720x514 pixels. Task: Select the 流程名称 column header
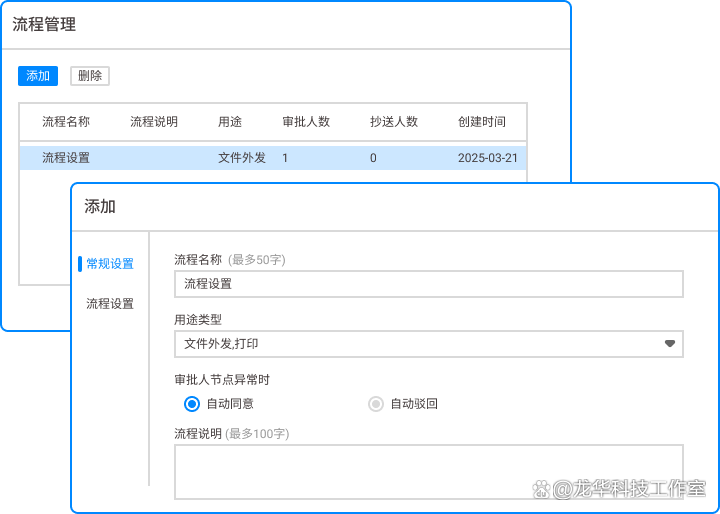(x=66, y=122)
